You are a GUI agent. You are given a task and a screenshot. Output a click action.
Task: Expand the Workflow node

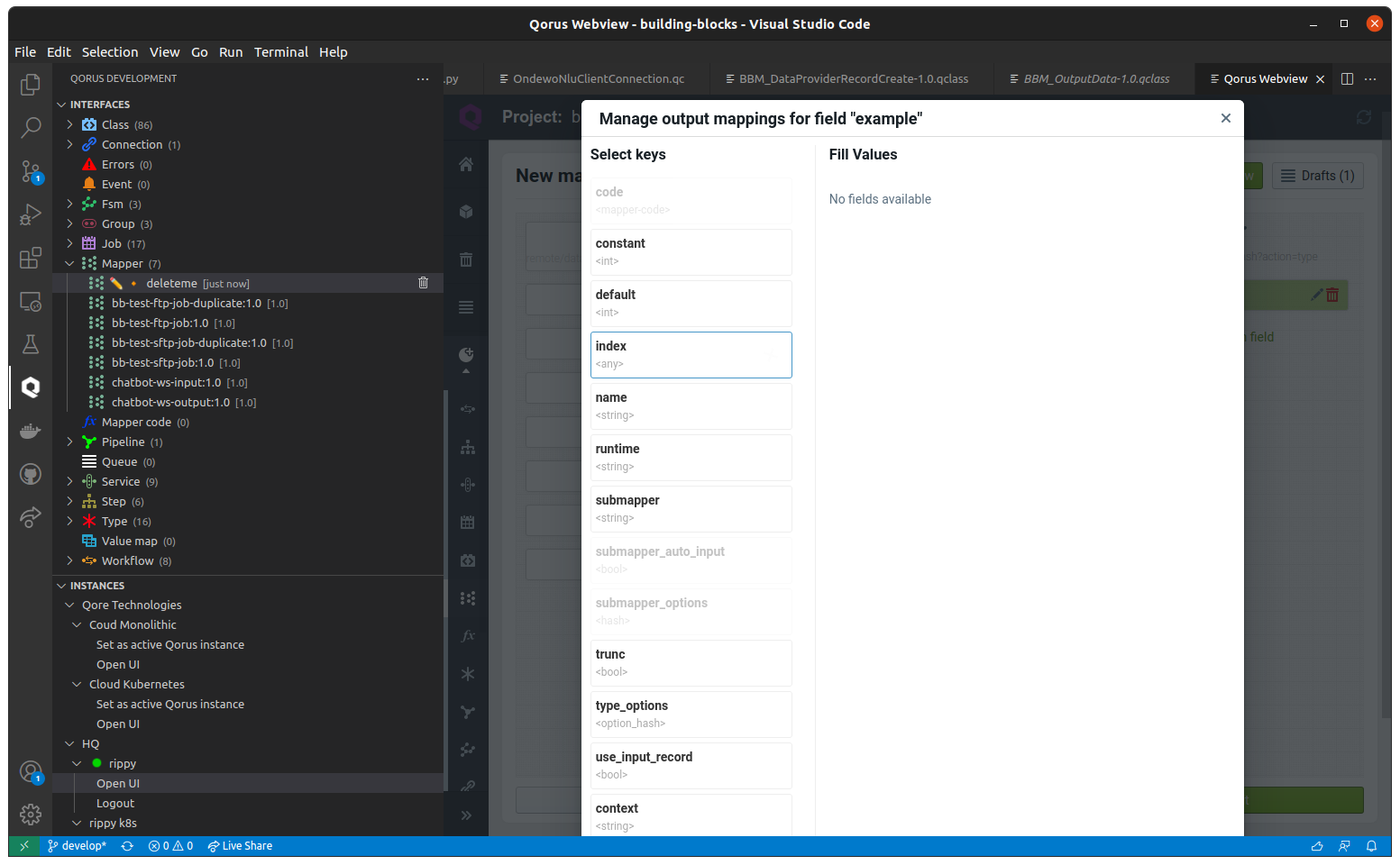tap(69, 560)
